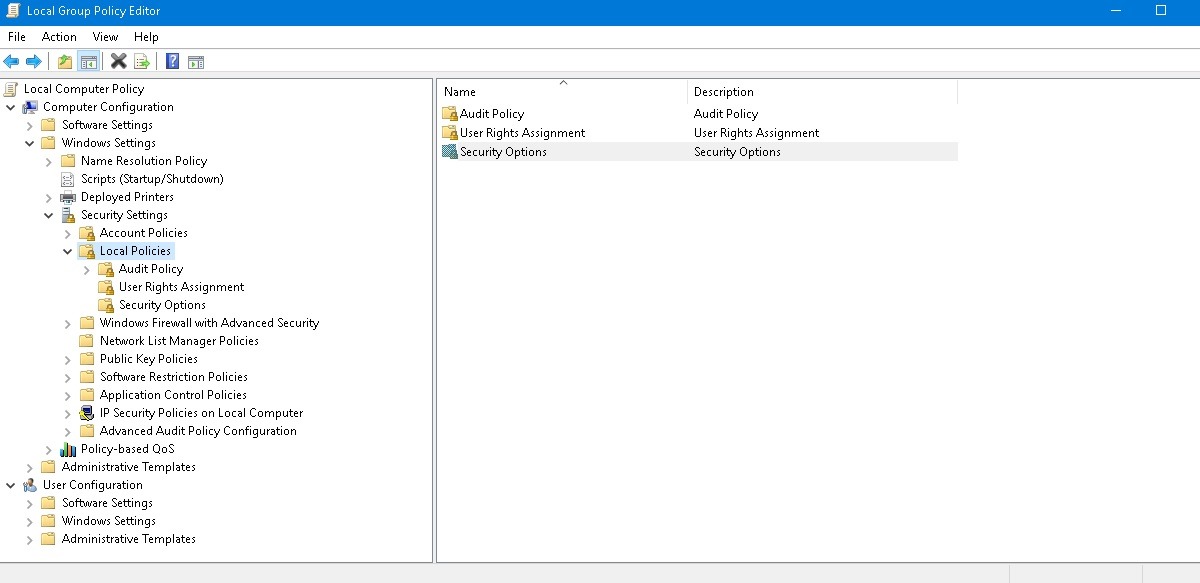Open the View menu
This screenshot has height=583, width=1200.
coord(105,36)
